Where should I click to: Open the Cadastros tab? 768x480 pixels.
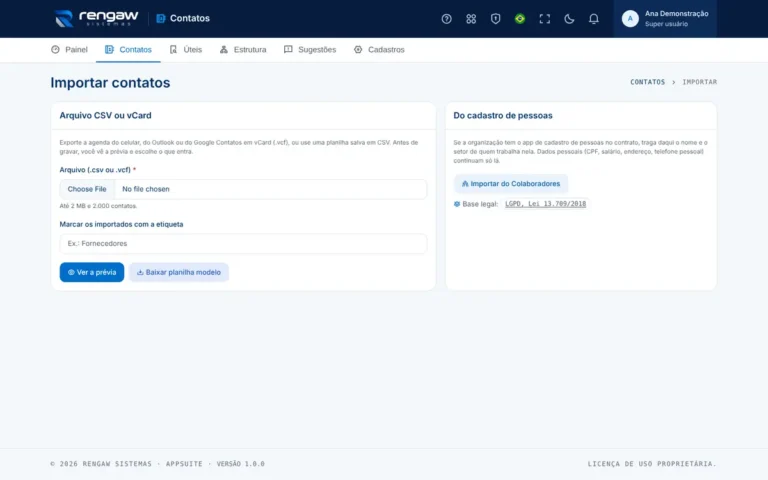[x=379, y=49]
